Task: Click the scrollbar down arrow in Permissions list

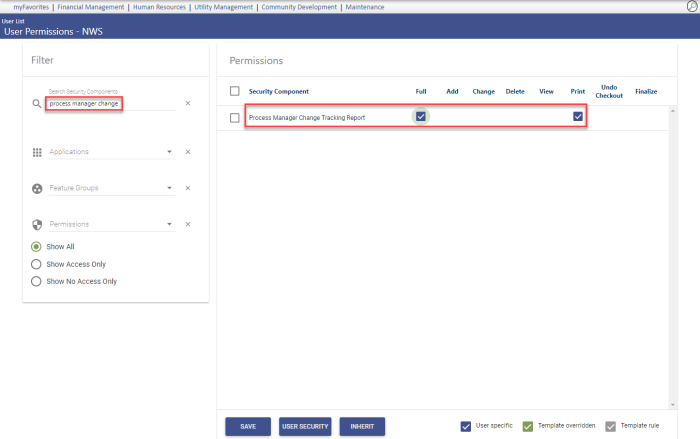Action: (672, 405)
